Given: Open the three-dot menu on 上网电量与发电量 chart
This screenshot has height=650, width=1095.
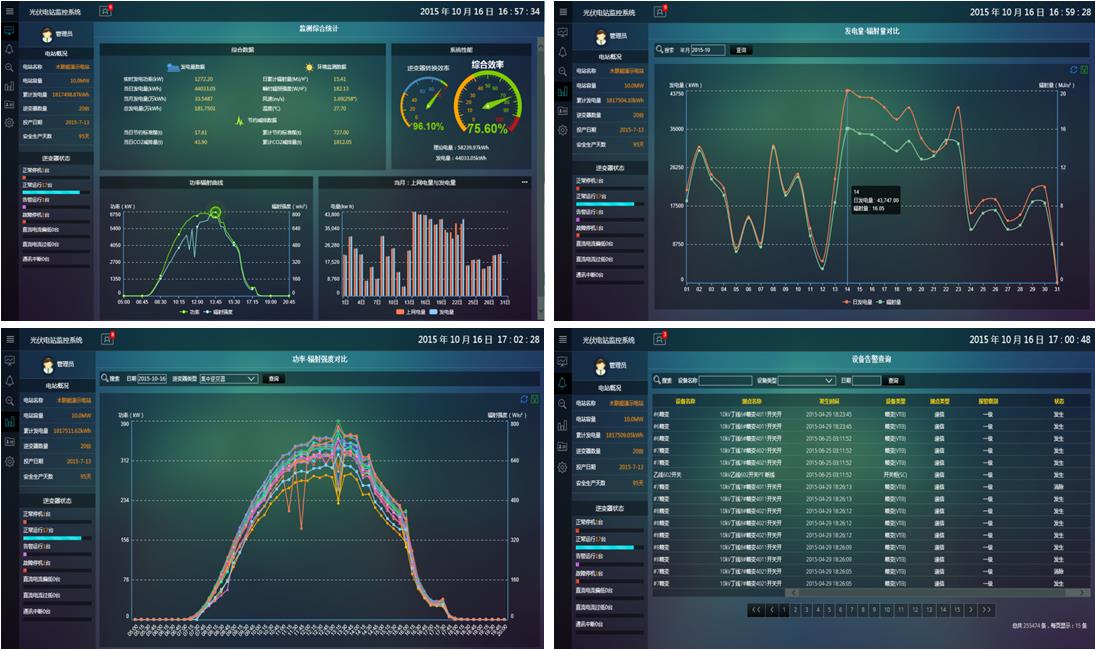Looking at the screenshot, I should click(524, 183).
